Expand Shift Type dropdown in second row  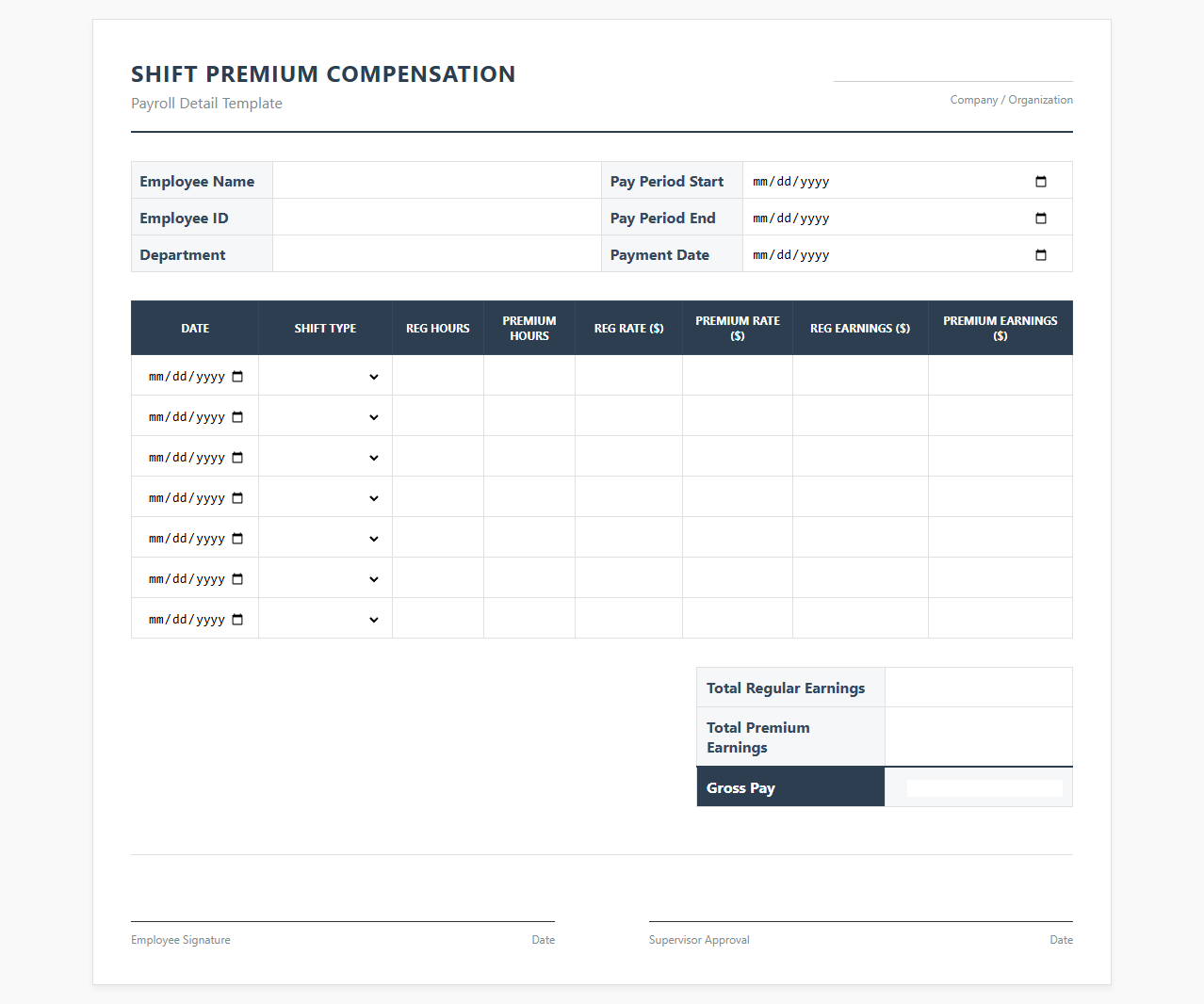(x=325, y=416)
